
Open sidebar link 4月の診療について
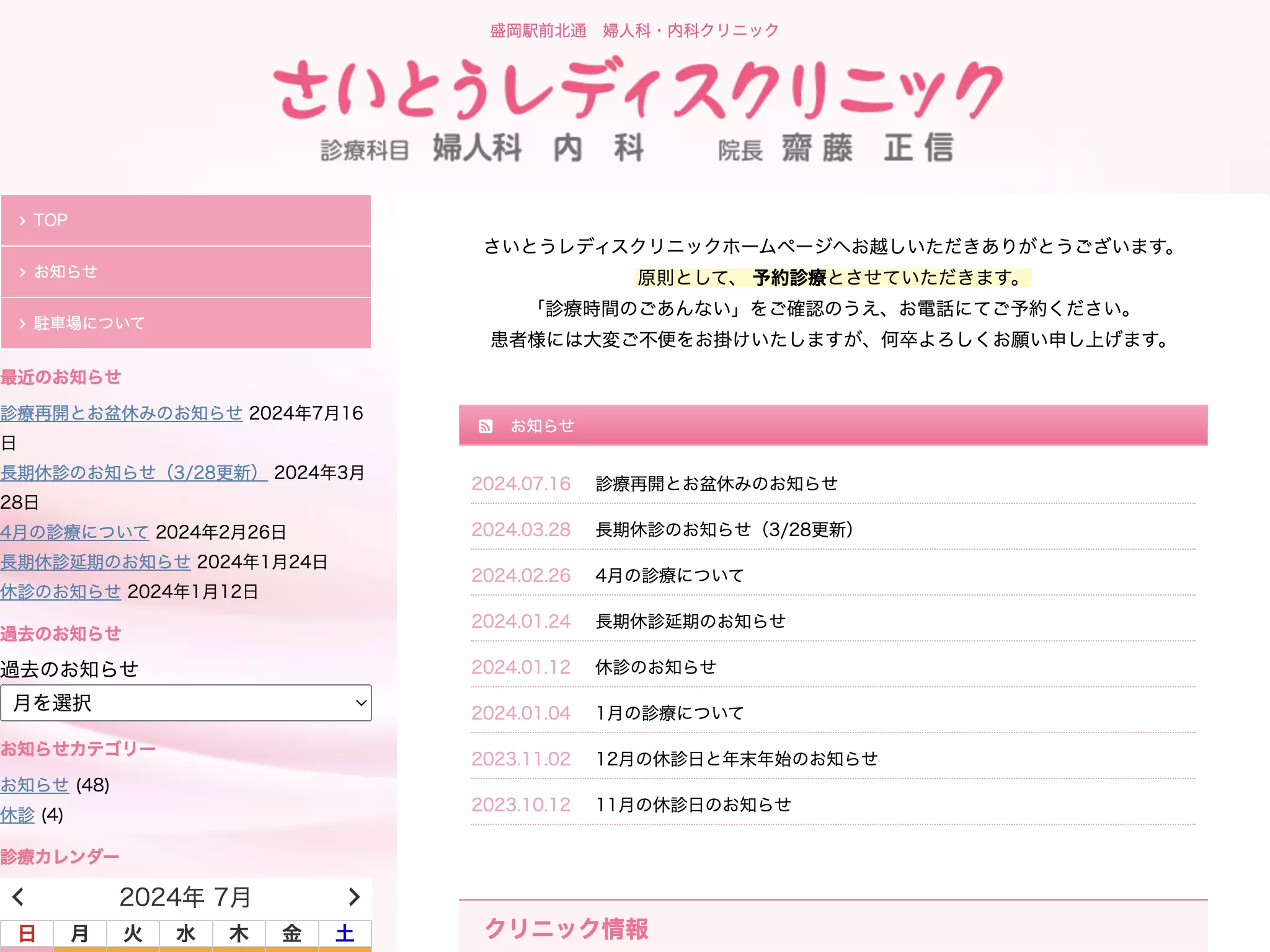[x=74, y=532]
